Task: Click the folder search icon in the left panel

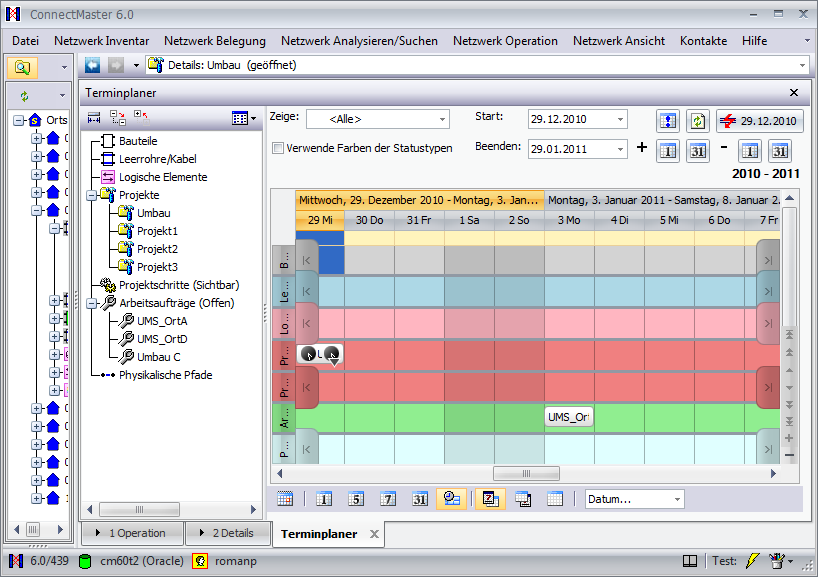Action: (x=22, y=67)
